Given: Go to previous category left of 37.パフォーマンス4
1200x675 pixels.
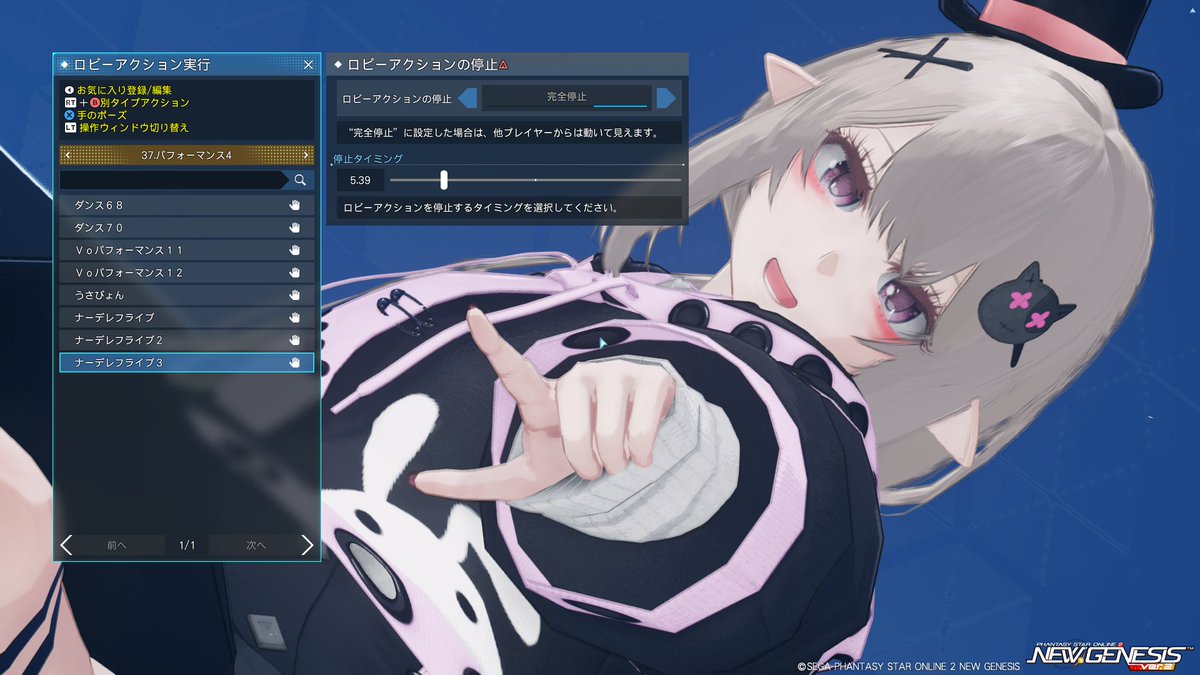Looking at the screenshot, I should (66, 155).
